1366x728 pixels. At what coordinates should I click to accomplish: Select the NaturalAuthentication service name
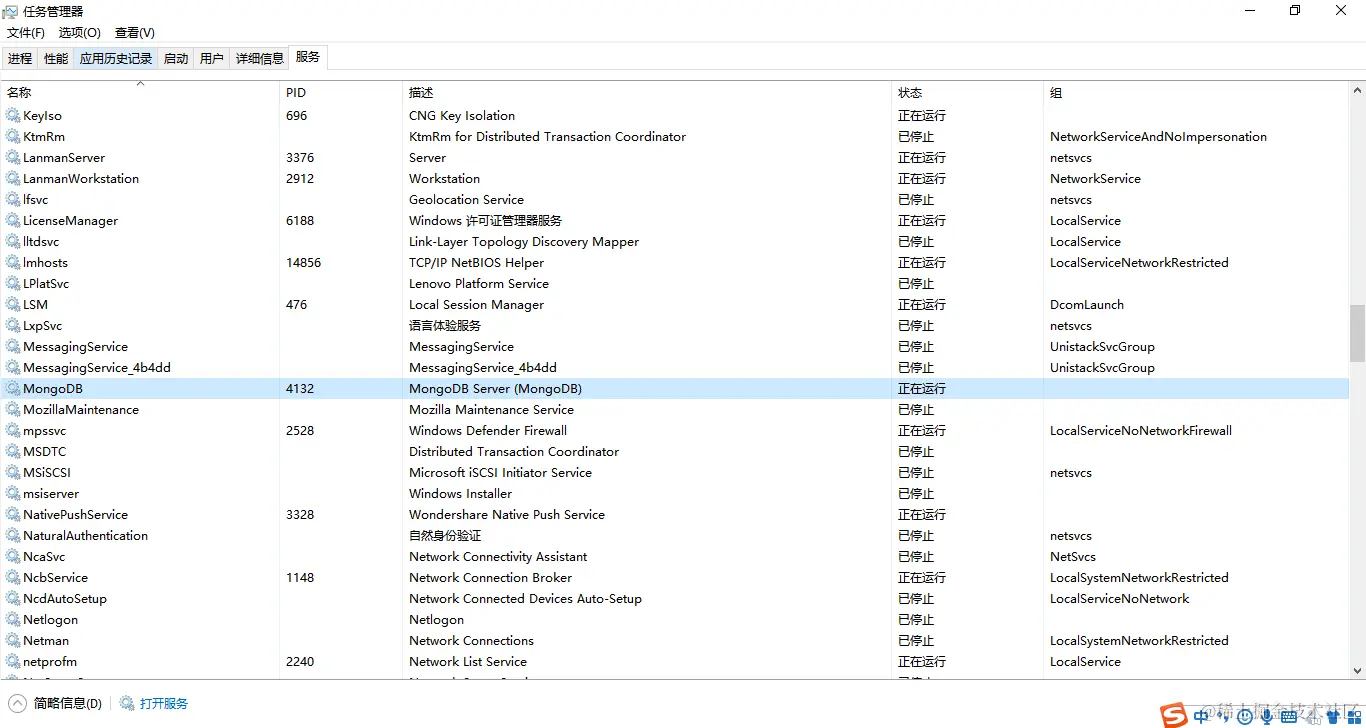click(x=85, y=536)
